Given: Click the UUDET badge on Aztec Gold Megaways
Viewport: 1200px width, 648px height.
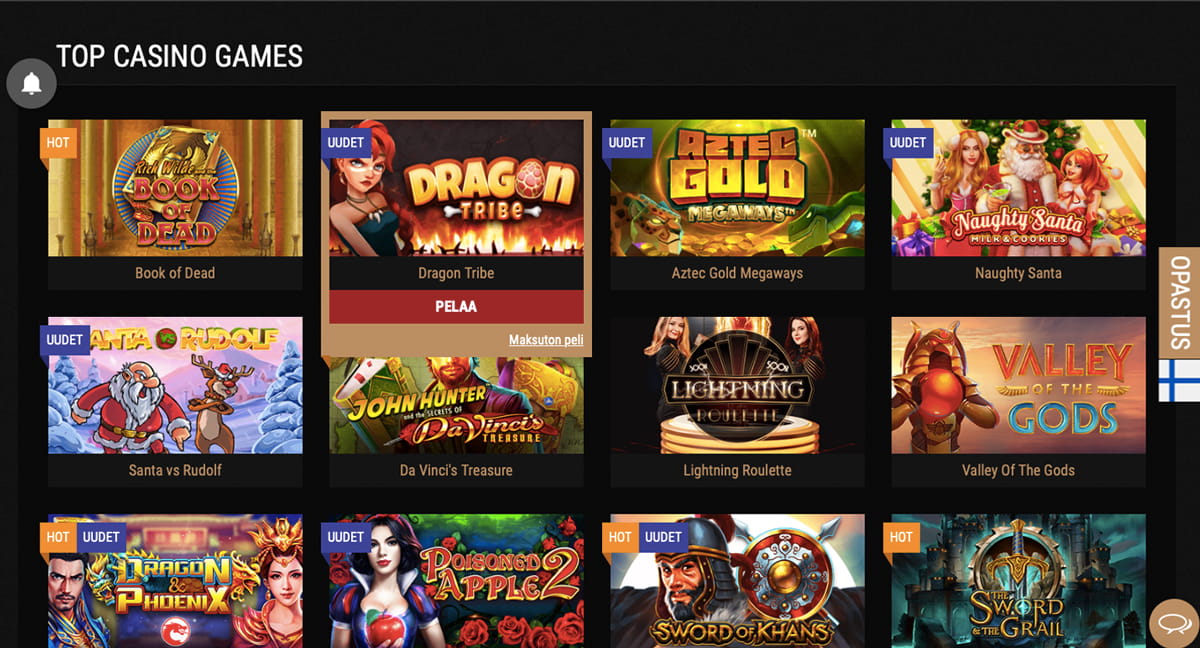Looking at the screenshot, I should pyautogui.click(x=627, y=142).
